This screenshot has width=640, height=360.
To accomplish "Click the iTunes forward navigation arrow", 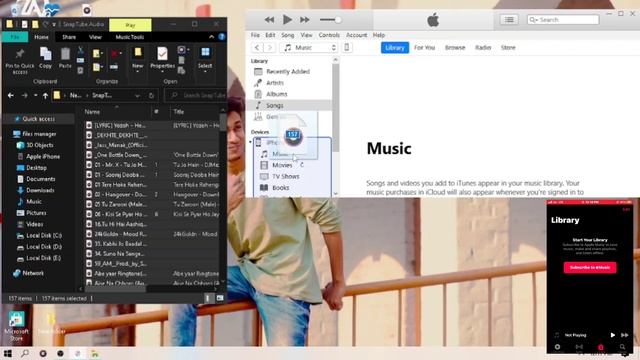I will 270,48.
